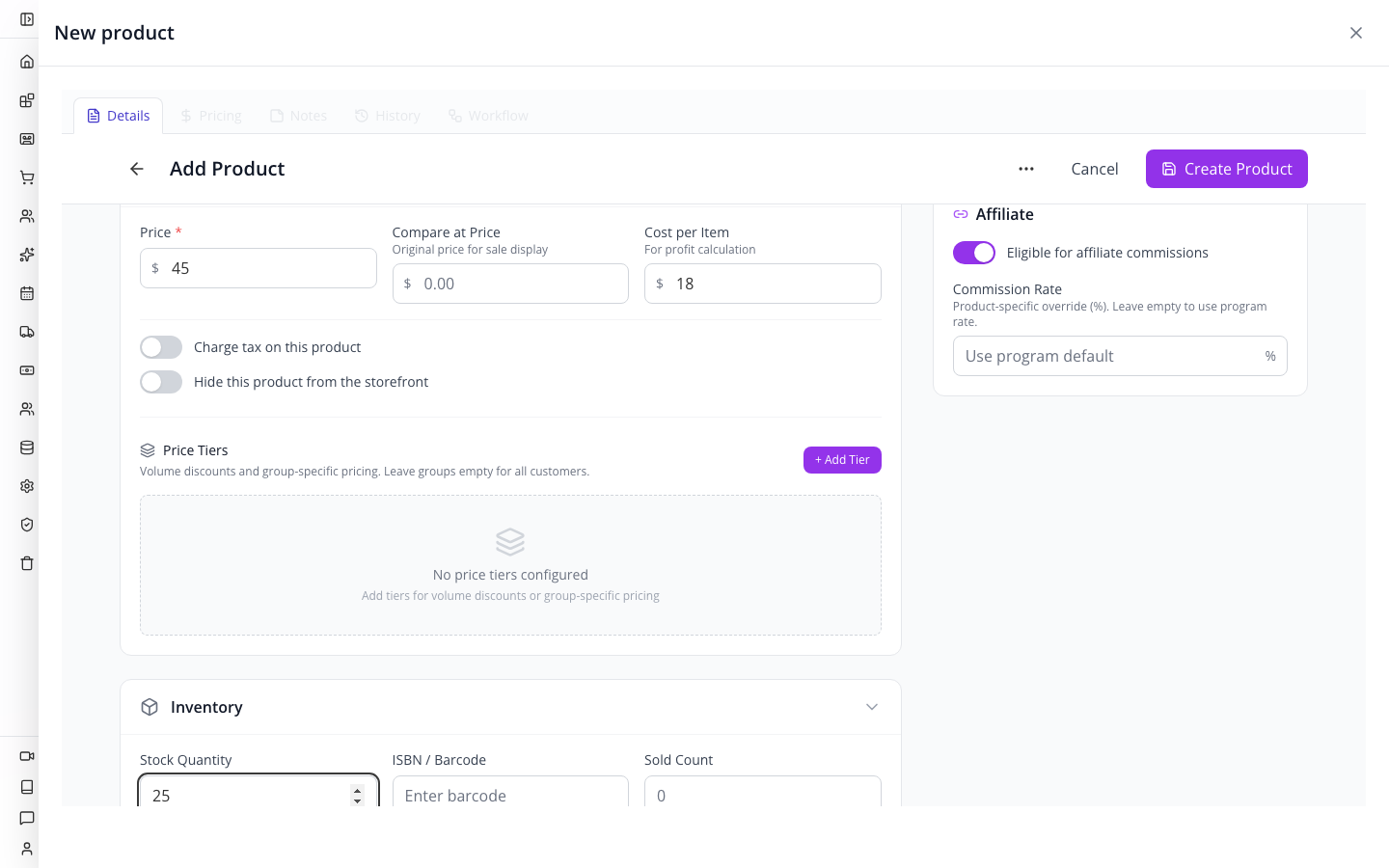Open the trash bin icon in sidebar
The height and width of the screenshot is (868, 1389).
(x=27, y=563)
